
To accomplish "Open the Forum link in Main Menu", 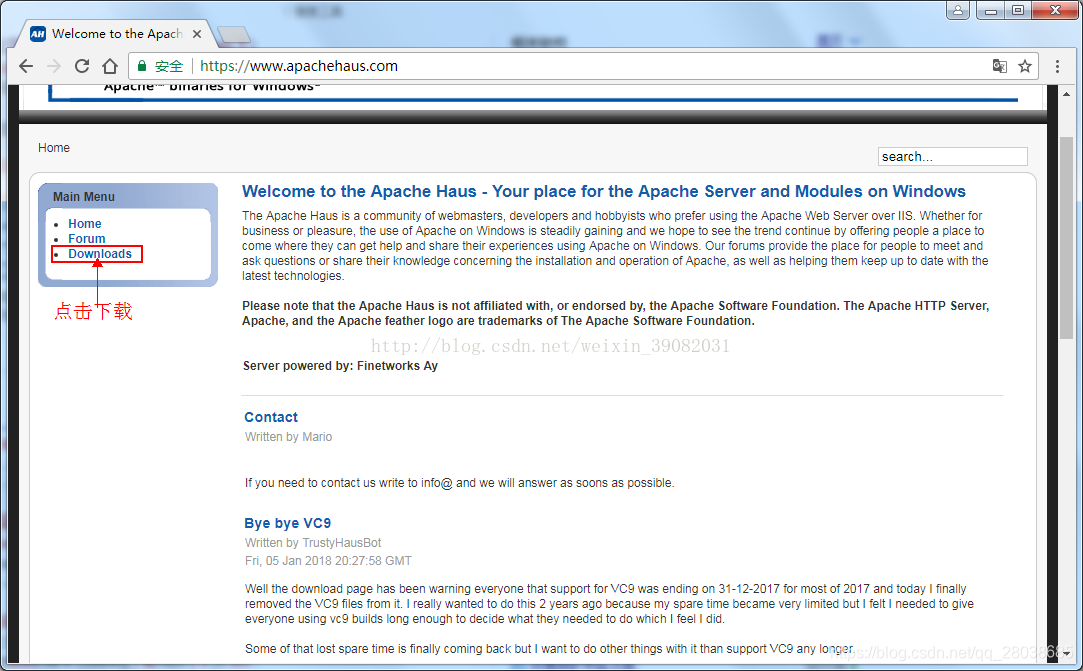I will [x=86, y=239].
